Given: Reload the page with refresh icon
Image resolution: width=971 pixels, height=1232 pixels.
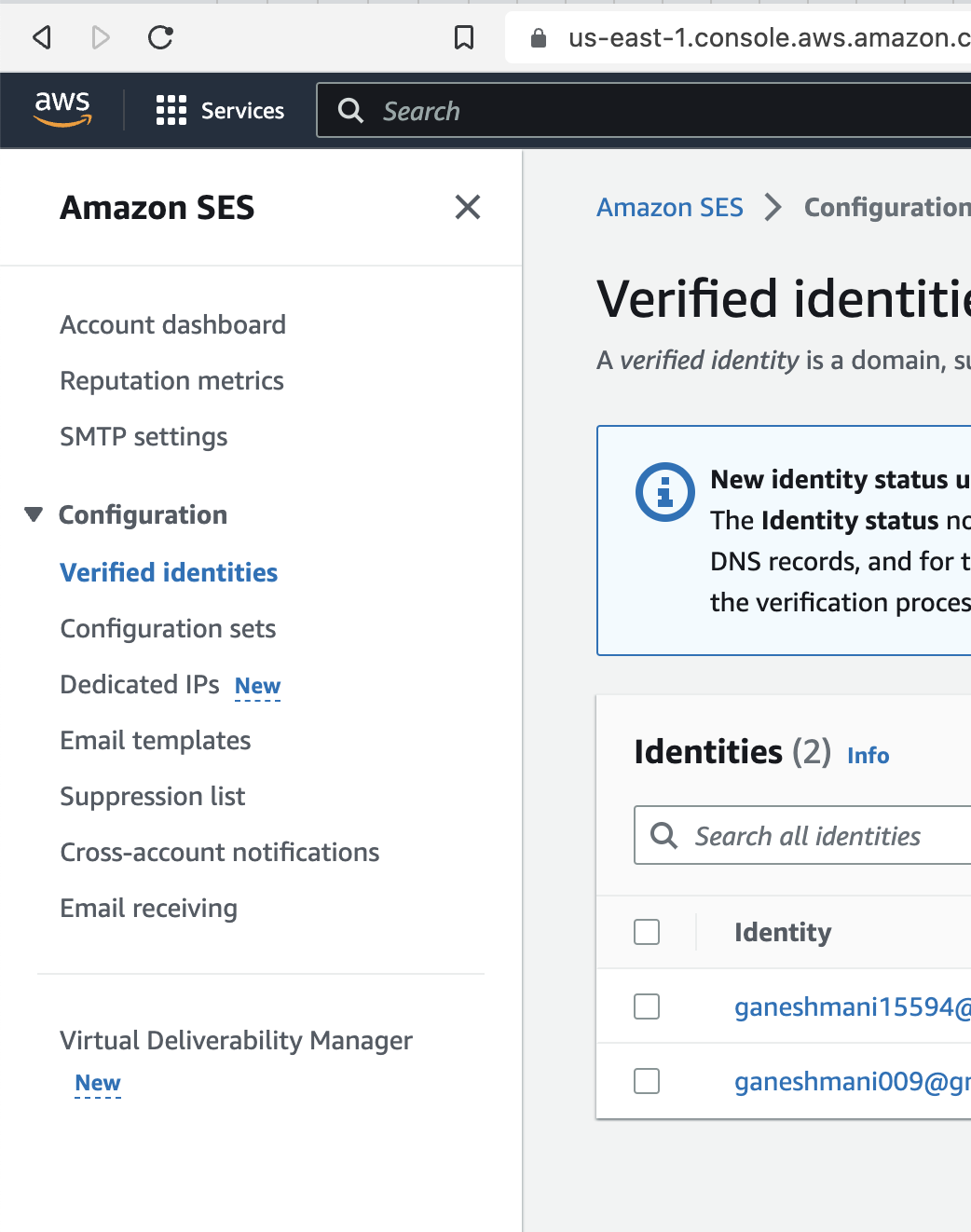Looking at the screenshot, I should 160,37.
